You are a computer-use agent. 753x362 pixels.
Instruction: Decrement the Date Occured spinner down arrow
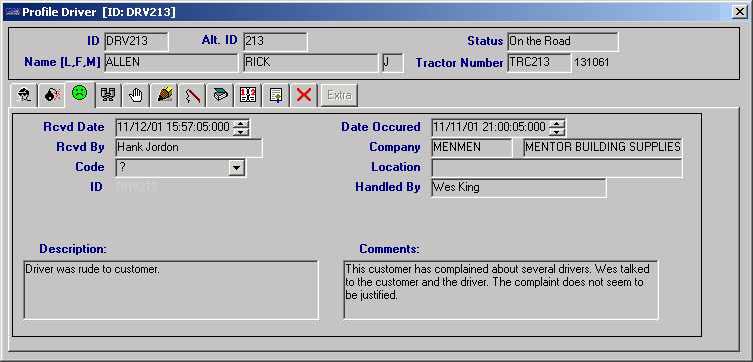pos(557,131)
